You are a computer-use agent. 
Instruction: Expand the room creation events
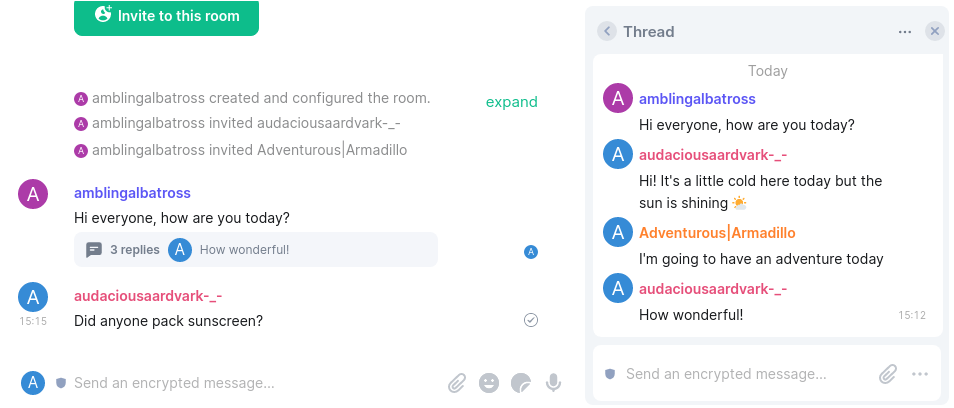pyautogui.click(x=511, y=102)
